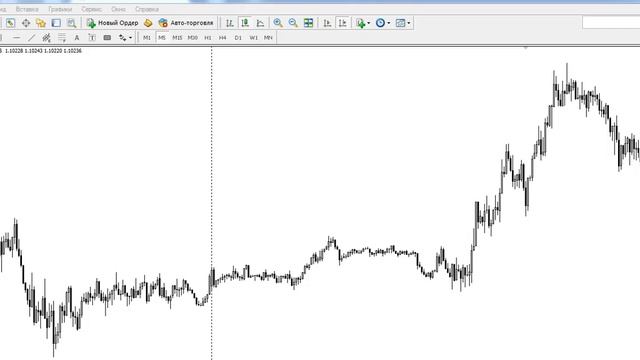The width and height of the screenshot is (640, 360).
Task: Toggle chart shift icon
Action: 342,23
